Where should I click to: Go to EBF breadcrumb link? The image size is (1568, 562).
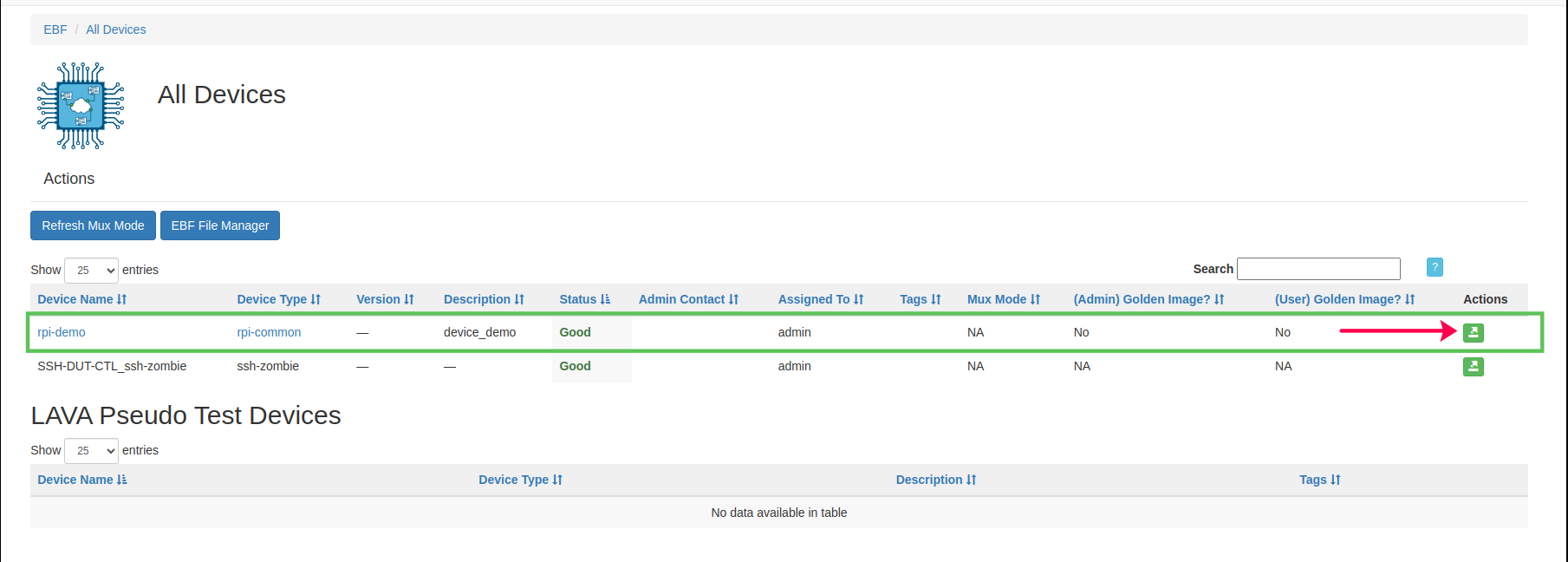tap(55, 29)
